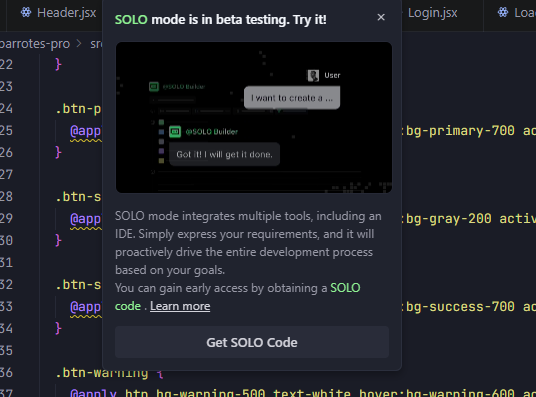
Task: Click the Get SOLO Code button
Action: (252, 342)
